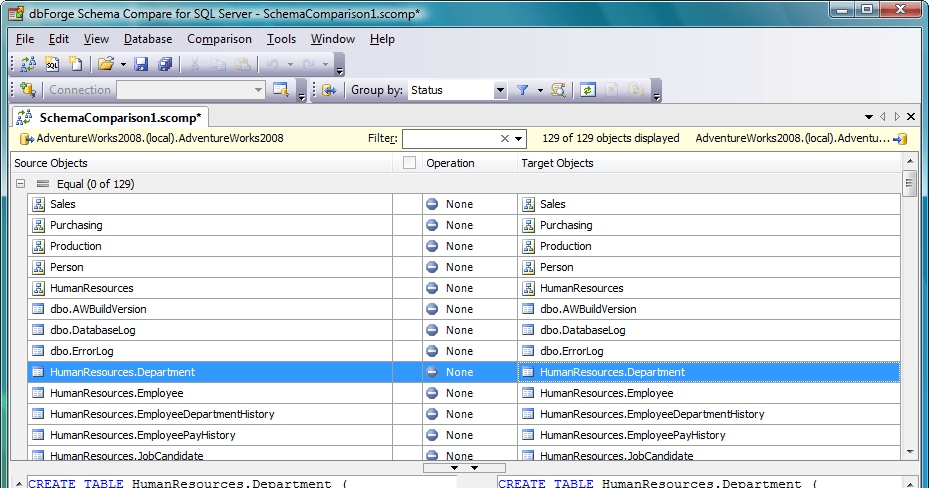The width and height of the screenshot is (929, 488).
Task: Click the Cut scissors icon
Action: click(x=194, y=64)
